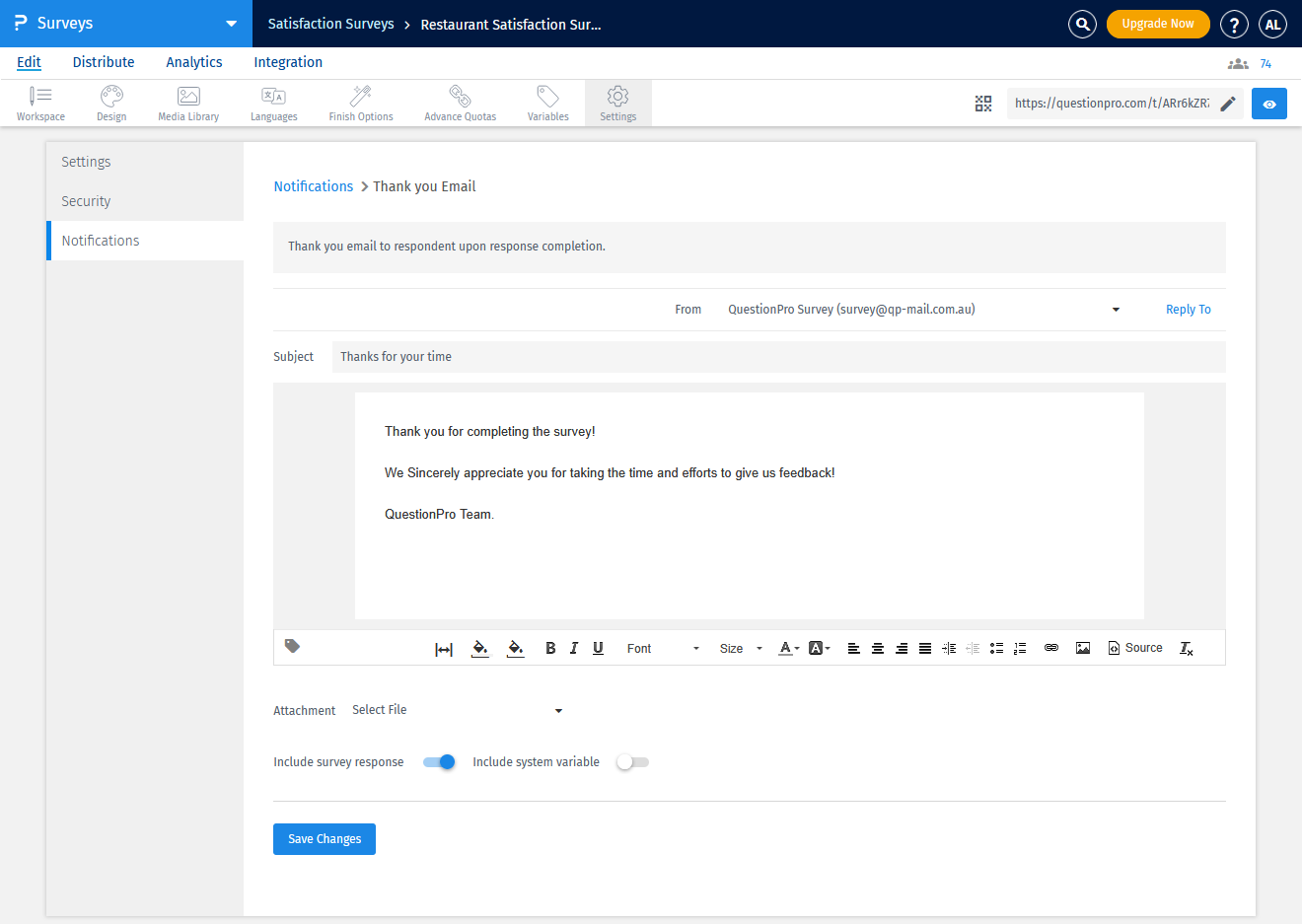Open Reply To settings link
1302x924 pixels.
[x=1188, y=309]
